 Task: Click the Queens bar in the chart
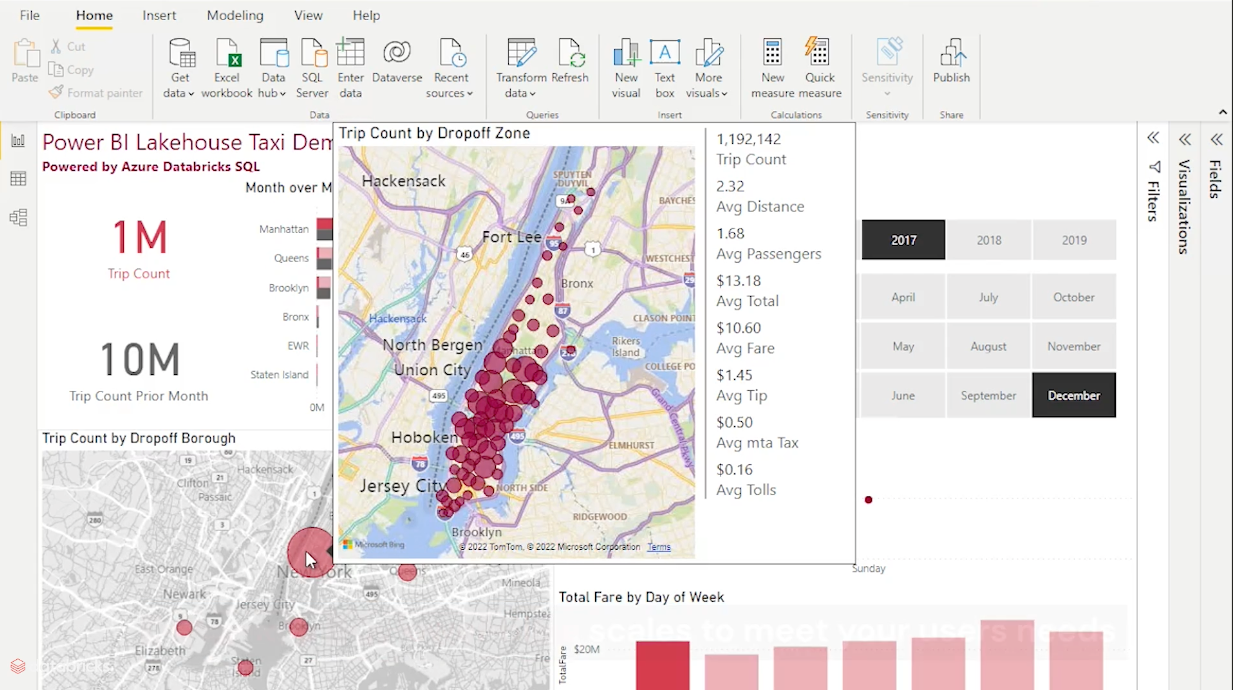tap(324, 258)
